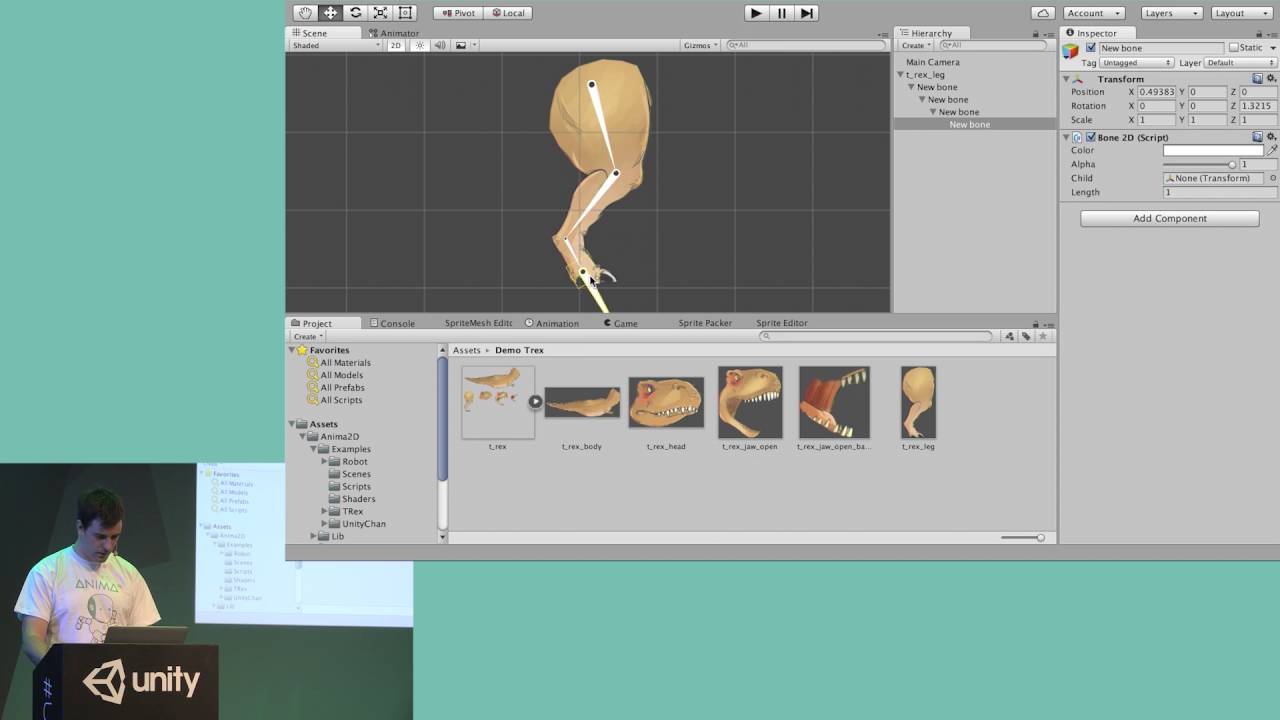Disable the Bone 2D script checkbox
The image size is (1280, 720).
click(1091, 137)
